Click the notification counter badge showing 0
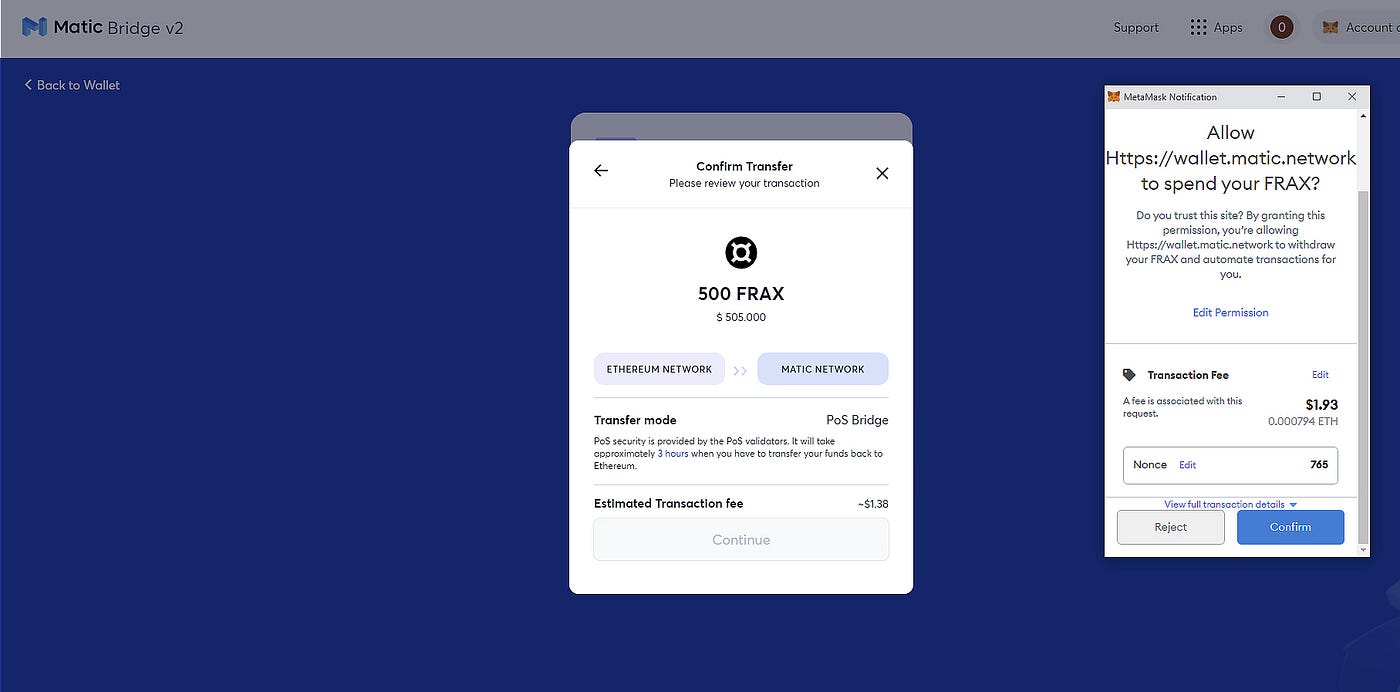1400x692 pixels. 1281,27
